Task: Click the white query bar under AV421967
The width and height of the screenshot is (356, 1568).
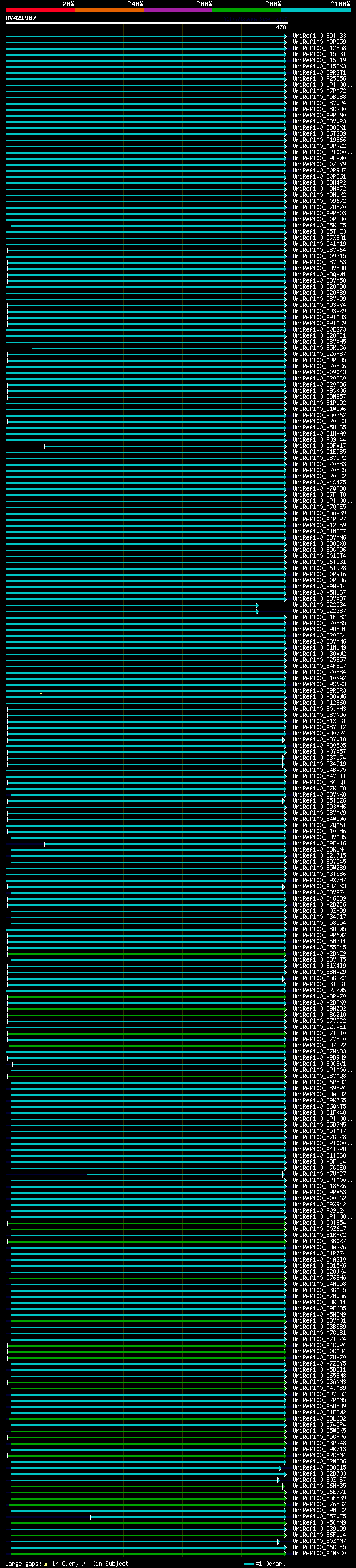Action: coord(147,22)
